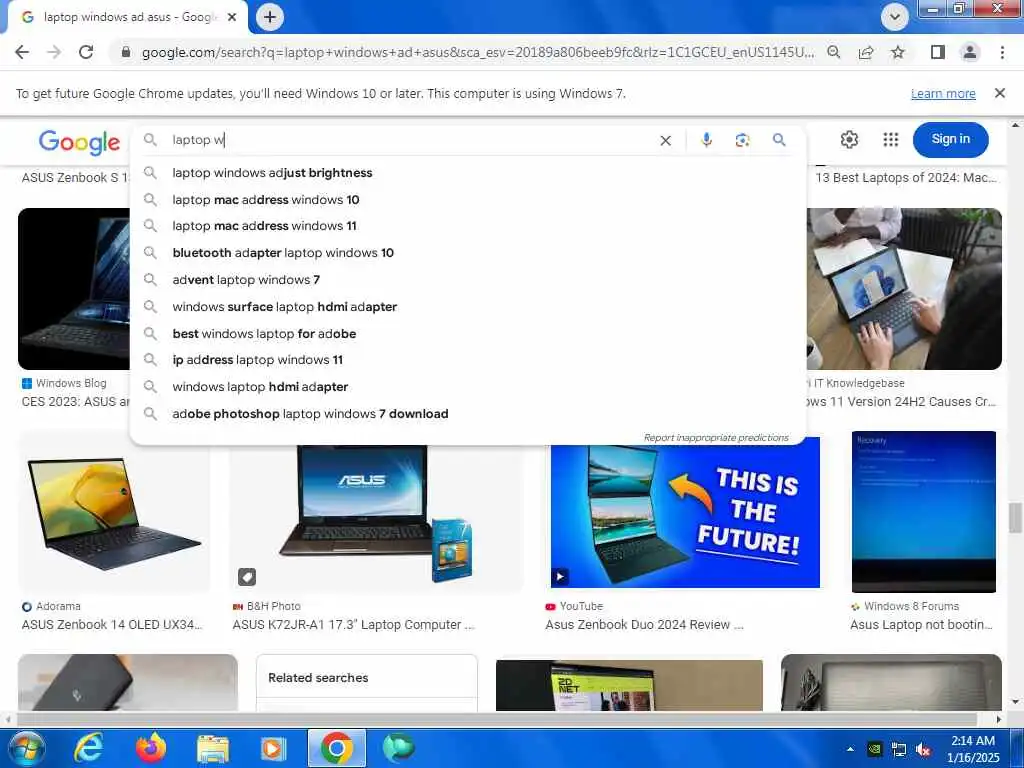
Task: Open the tab search dropdown arrow
Action: pos(895,17)
